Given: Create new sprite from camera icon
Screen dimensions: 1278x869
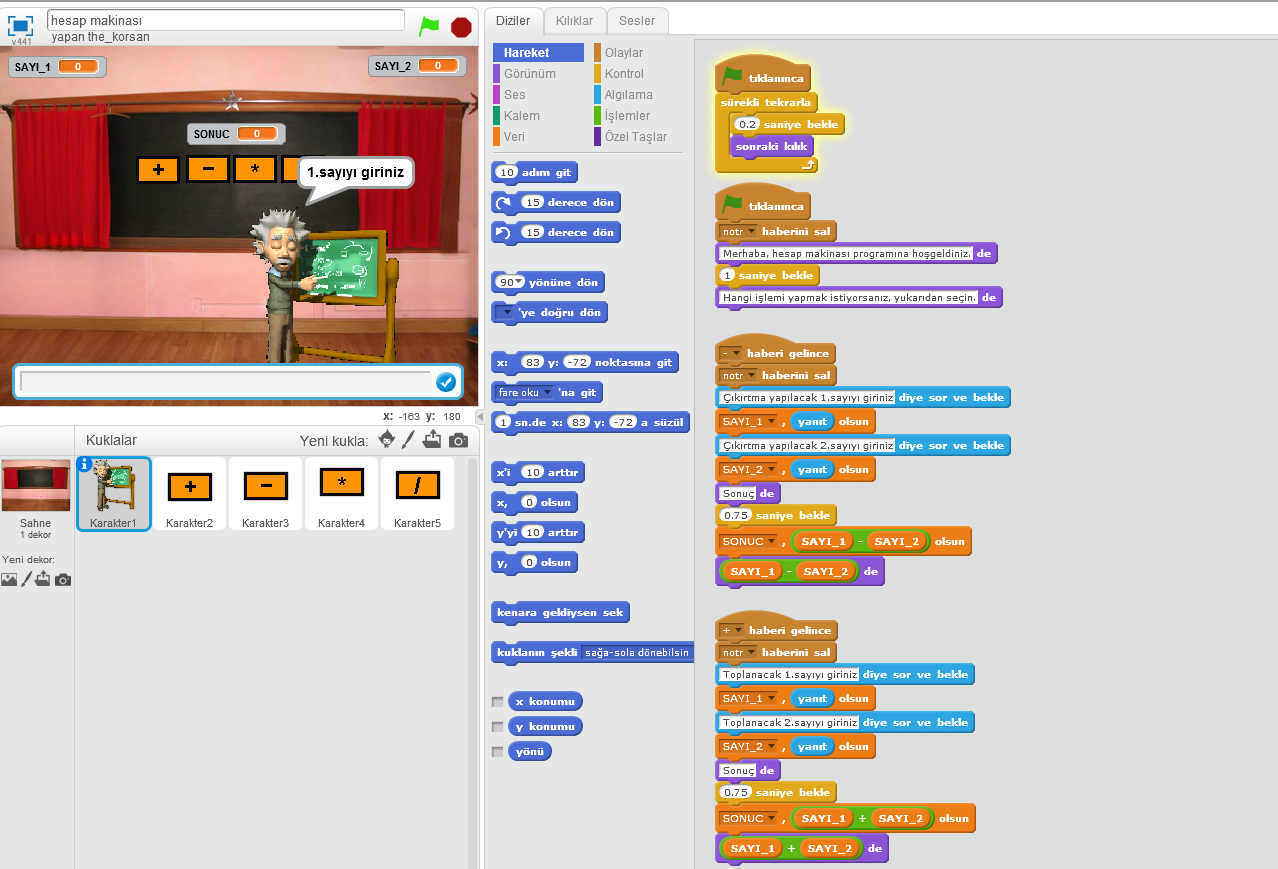Looking at the screenshot, I should (x=458, y=440).
